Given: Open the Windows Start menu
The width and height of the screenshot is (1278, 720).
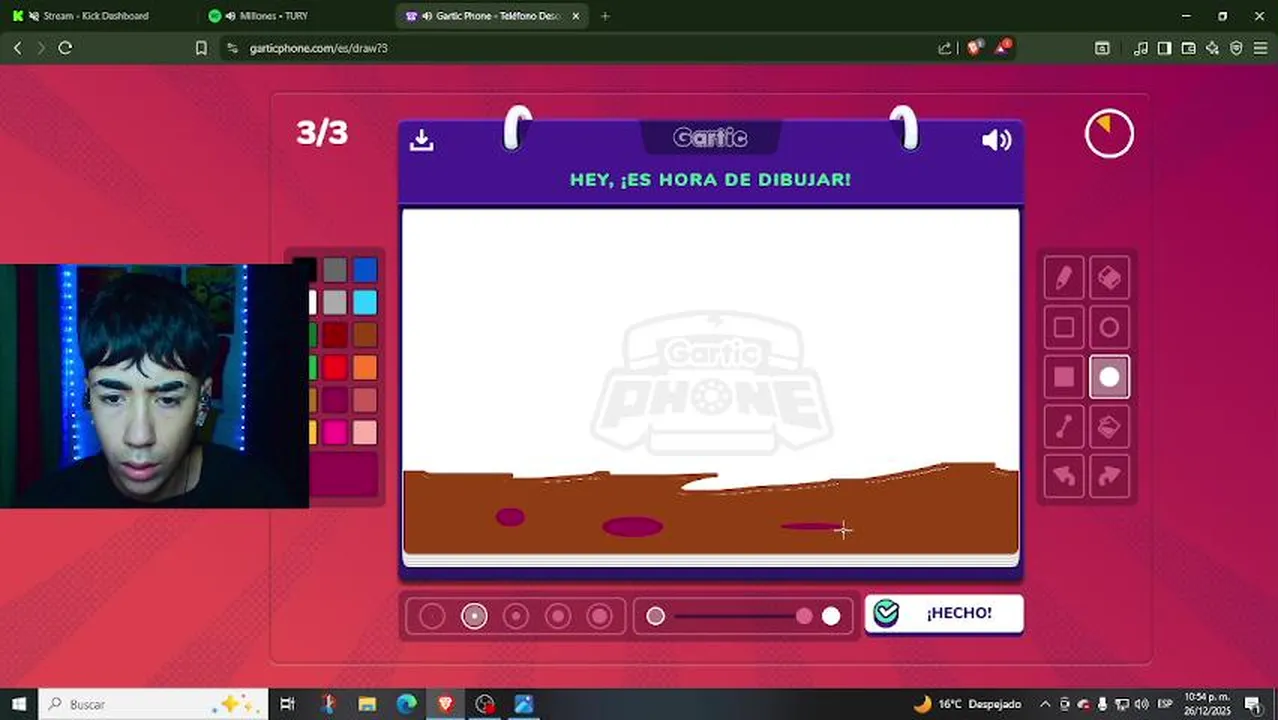Looking at the screenshot, I should [18, 704].
